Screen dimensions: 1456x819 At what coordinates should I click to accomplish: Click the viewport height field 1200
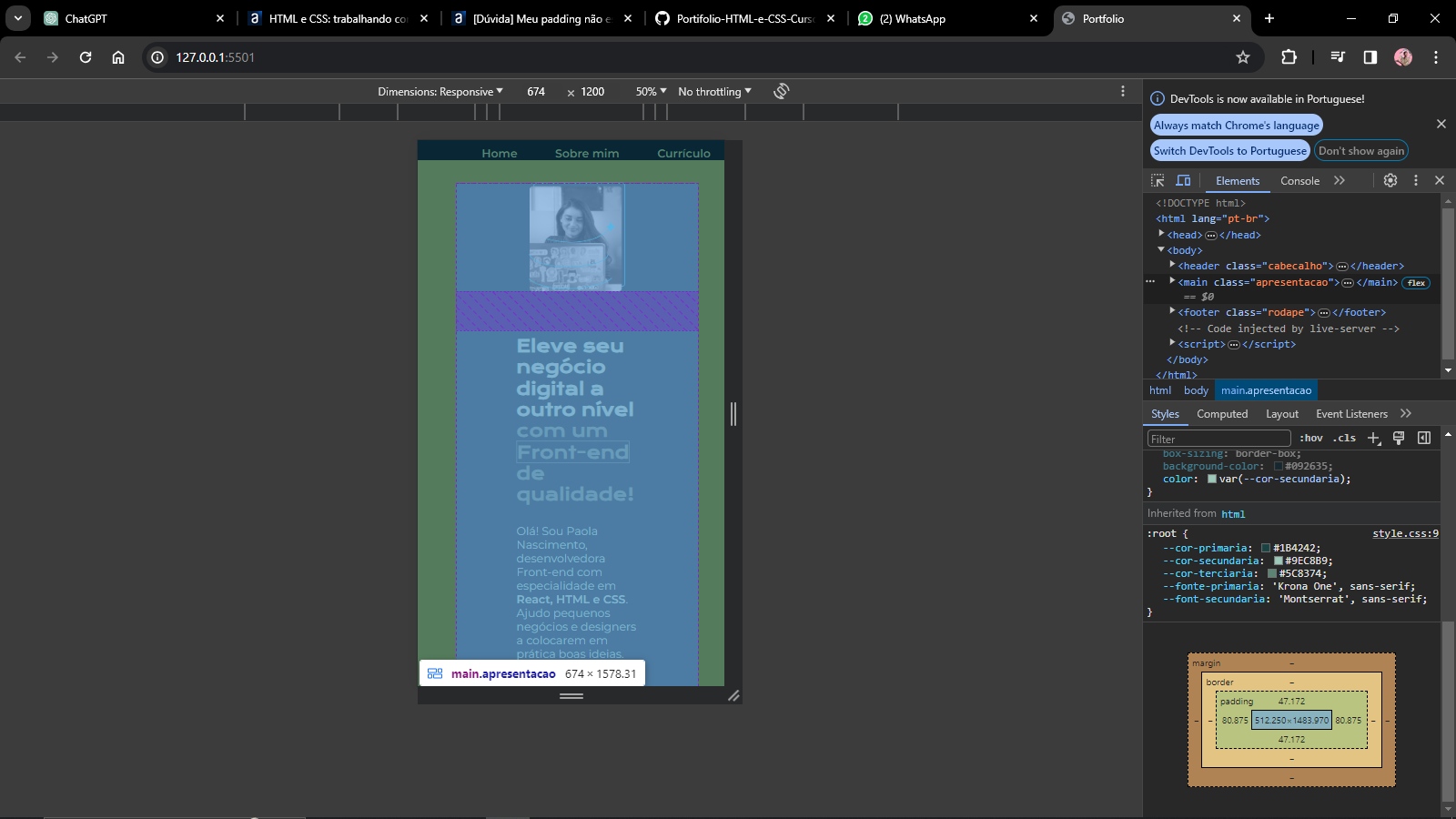point(592,92)
